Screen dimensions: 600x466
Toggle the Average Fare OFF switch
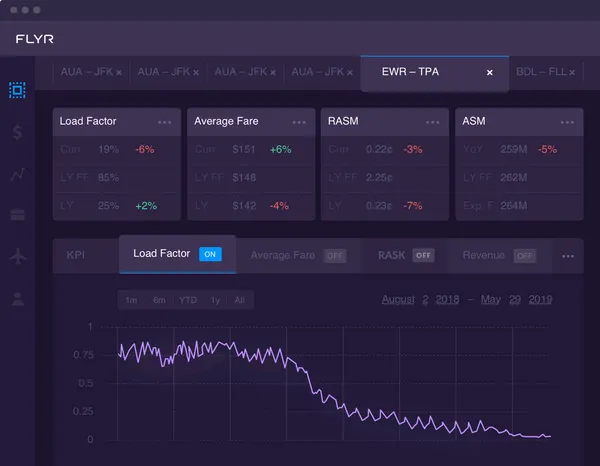click(335, 256)
